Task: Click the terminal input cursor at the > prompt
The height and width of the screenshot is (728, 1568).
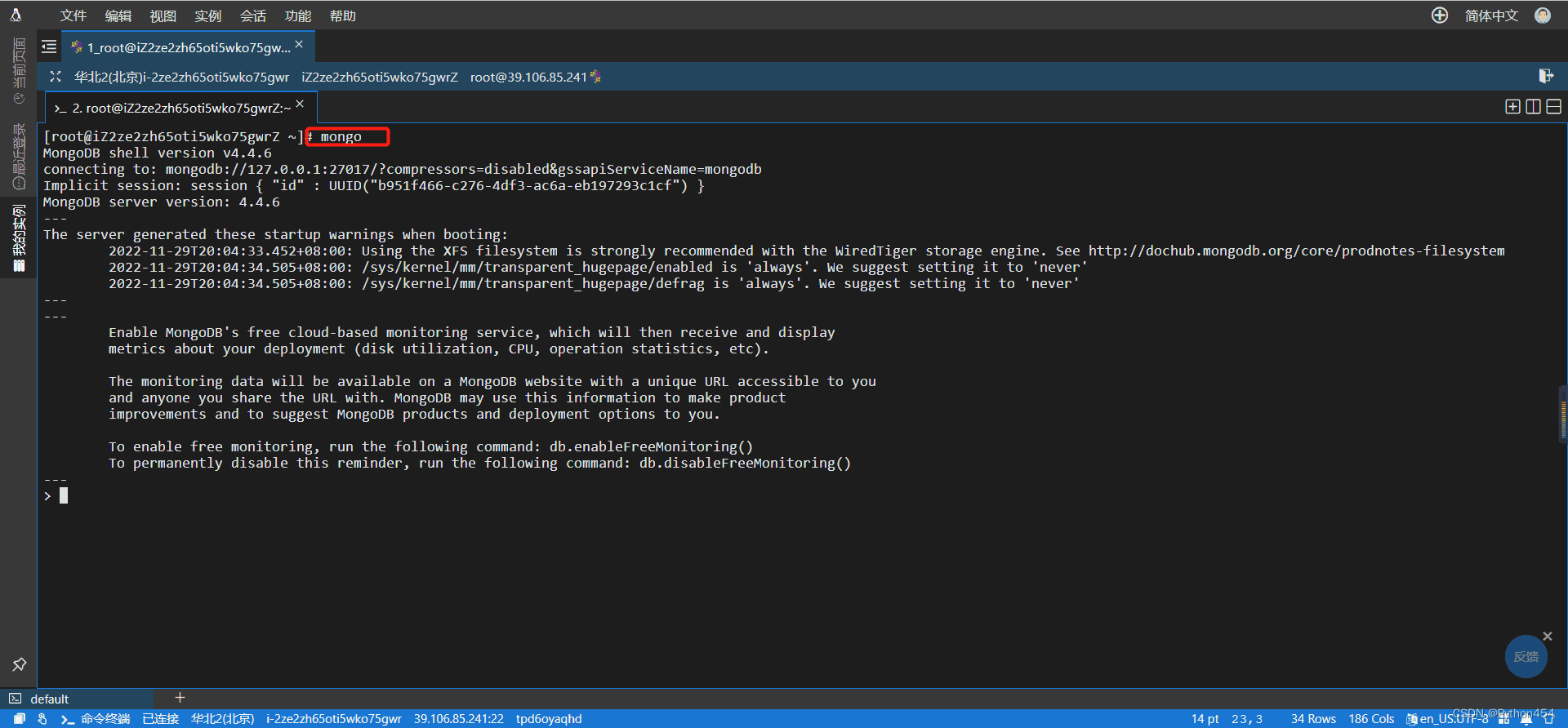Action: [64, 495]
